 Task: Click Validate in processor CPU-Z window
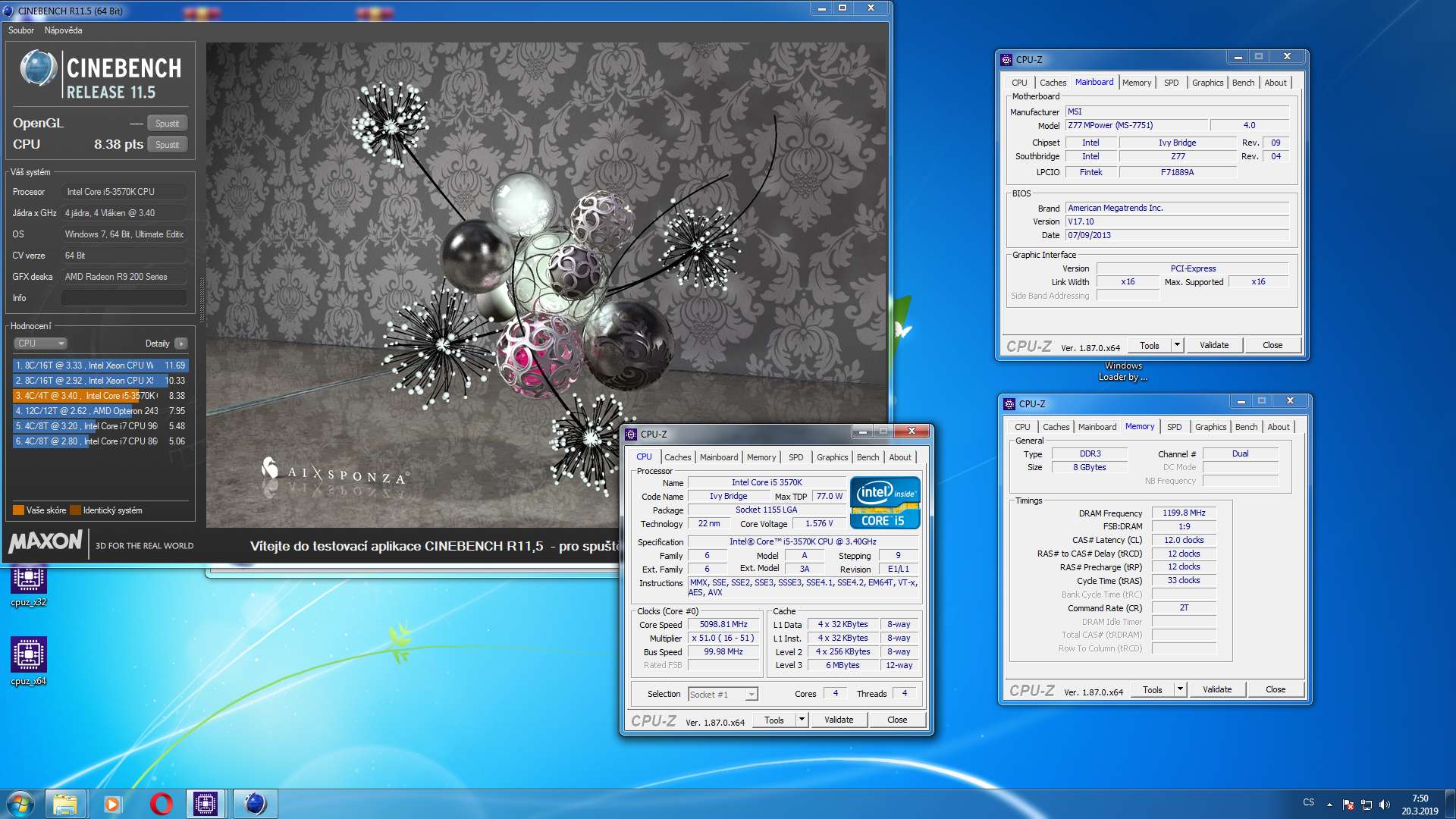(839, 720)
